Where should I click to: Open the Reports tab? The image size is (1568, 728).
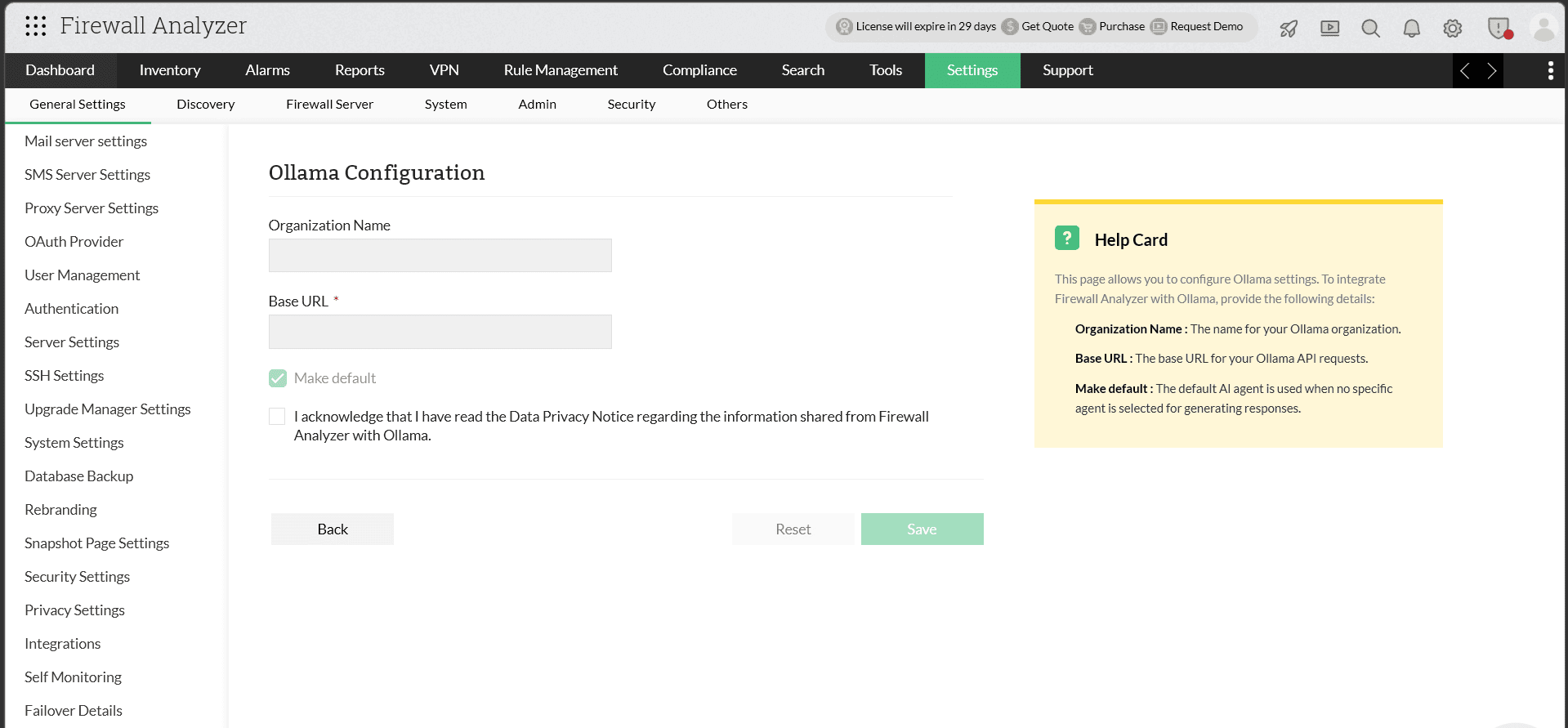coord(360,70)
